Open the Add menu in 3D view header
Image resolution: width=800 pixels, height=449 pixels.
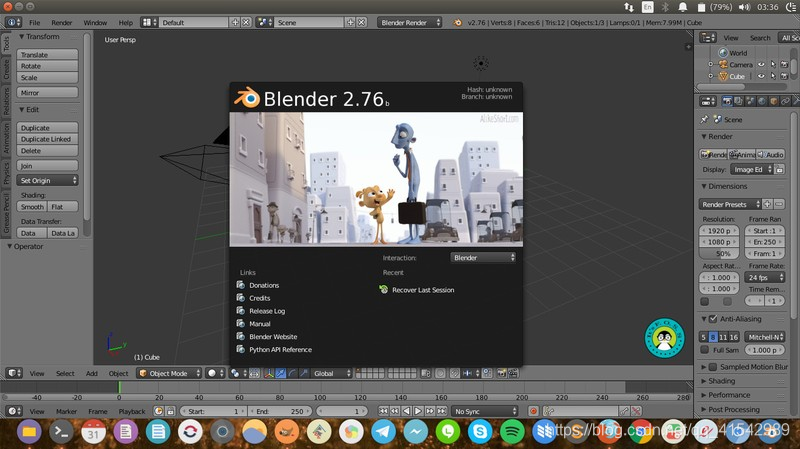pos(92,373)
